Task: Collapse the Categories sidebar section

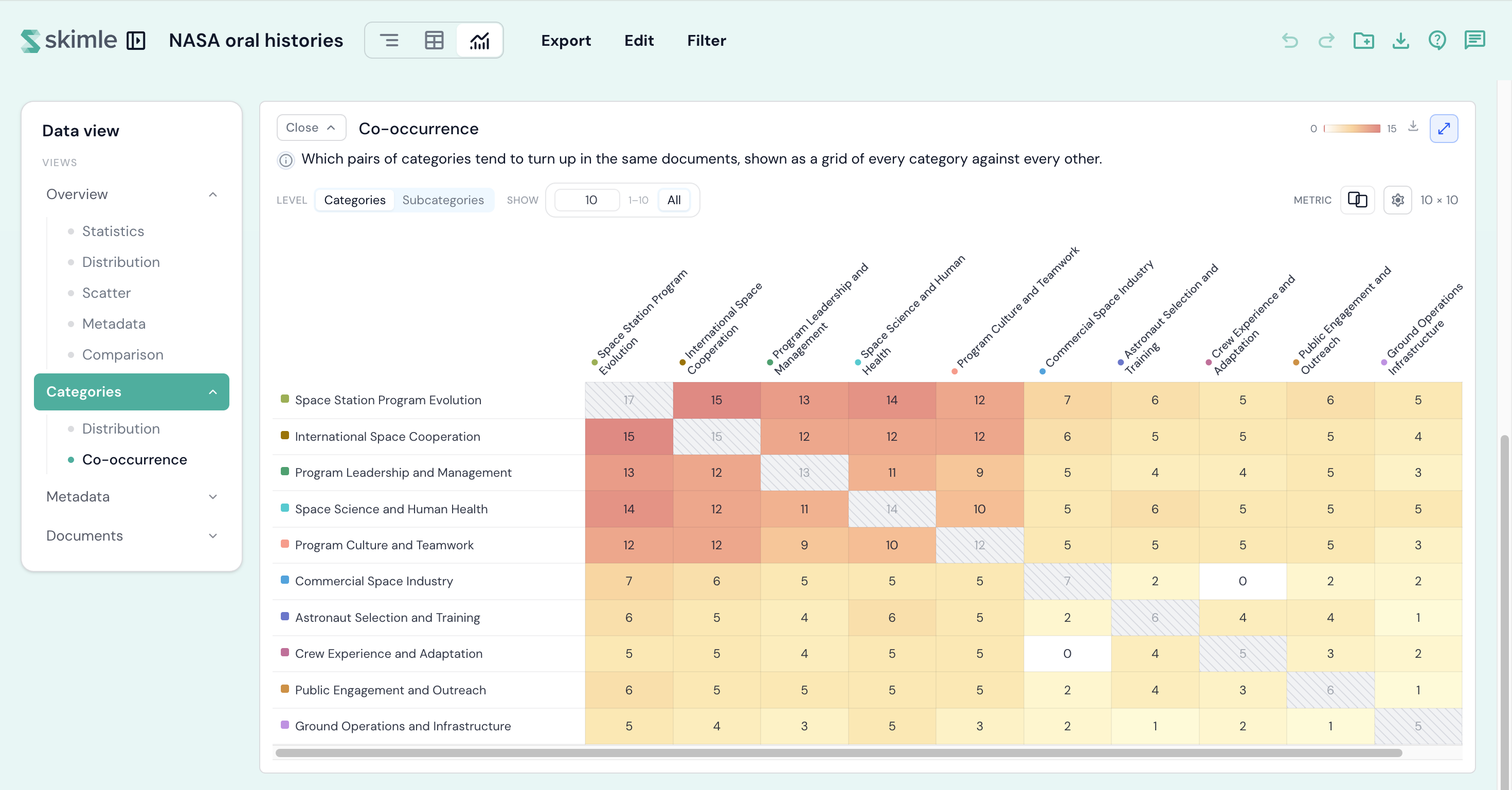Action: pos(132,392)
